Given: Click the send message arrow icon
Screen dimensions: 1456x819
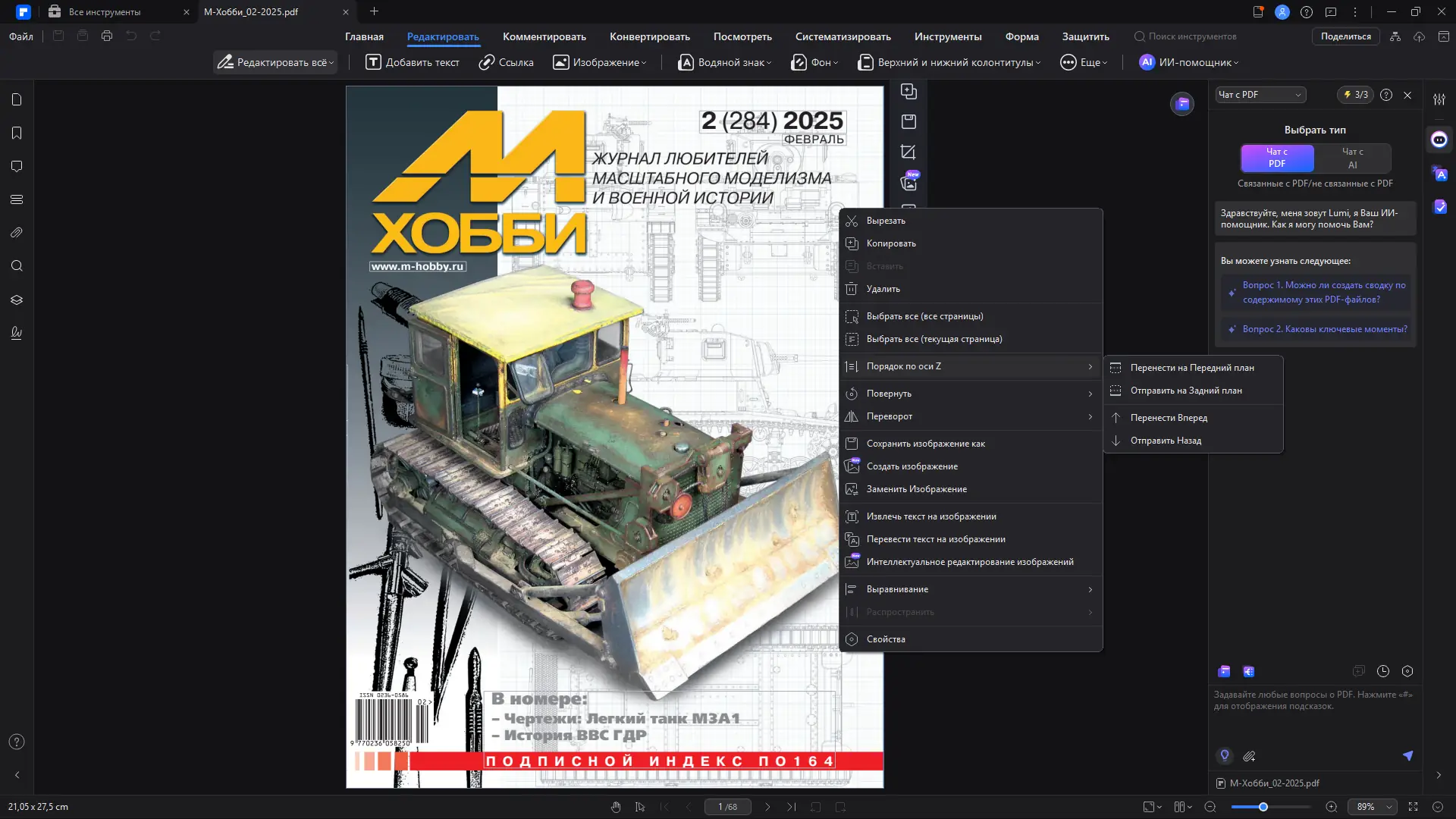Looking at the screenshot, I should 1407,756.
